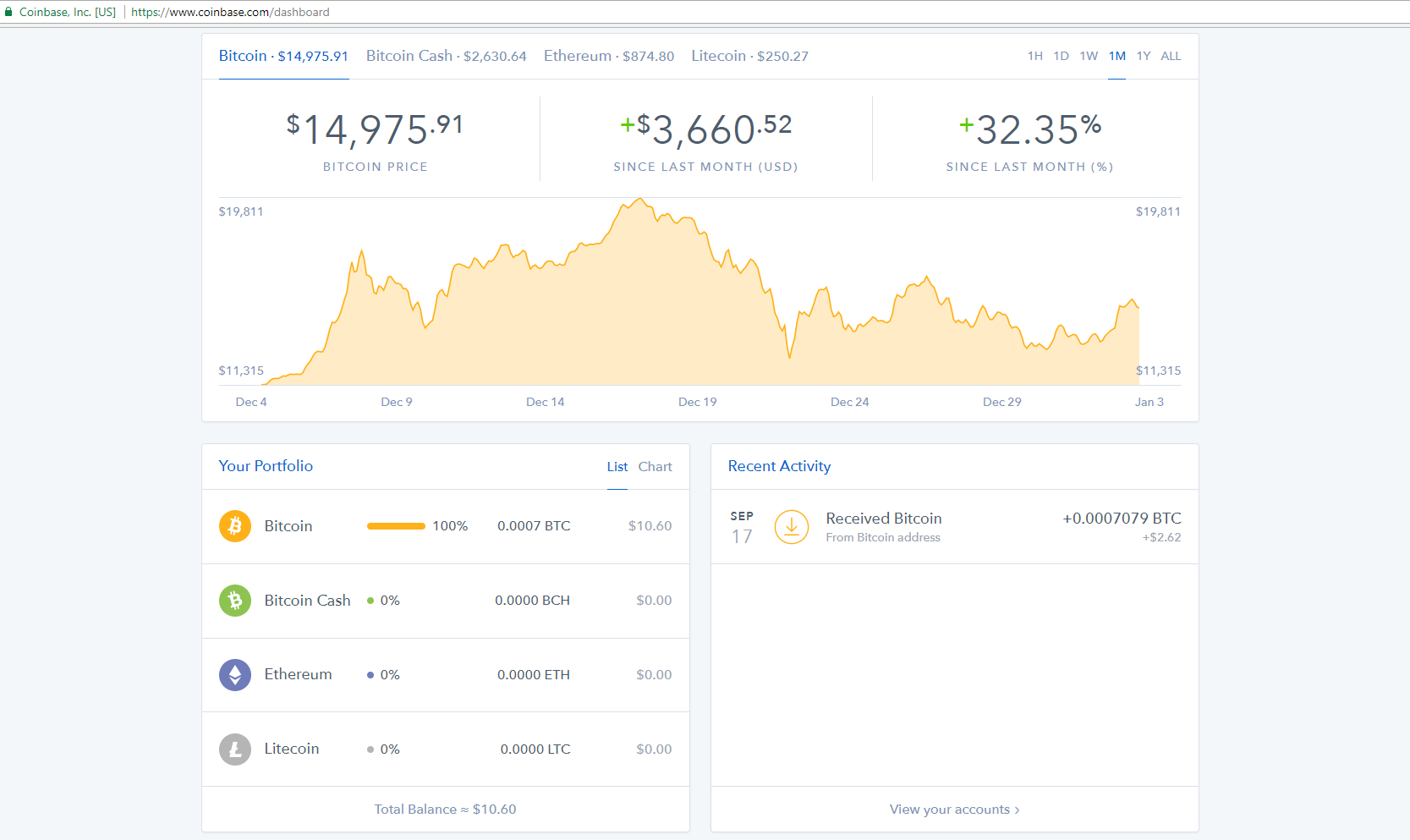The height and width of the screenshot is (840, 1410).
Task: Click the gray Litecoin allocation dot
Action: (370, 749)
